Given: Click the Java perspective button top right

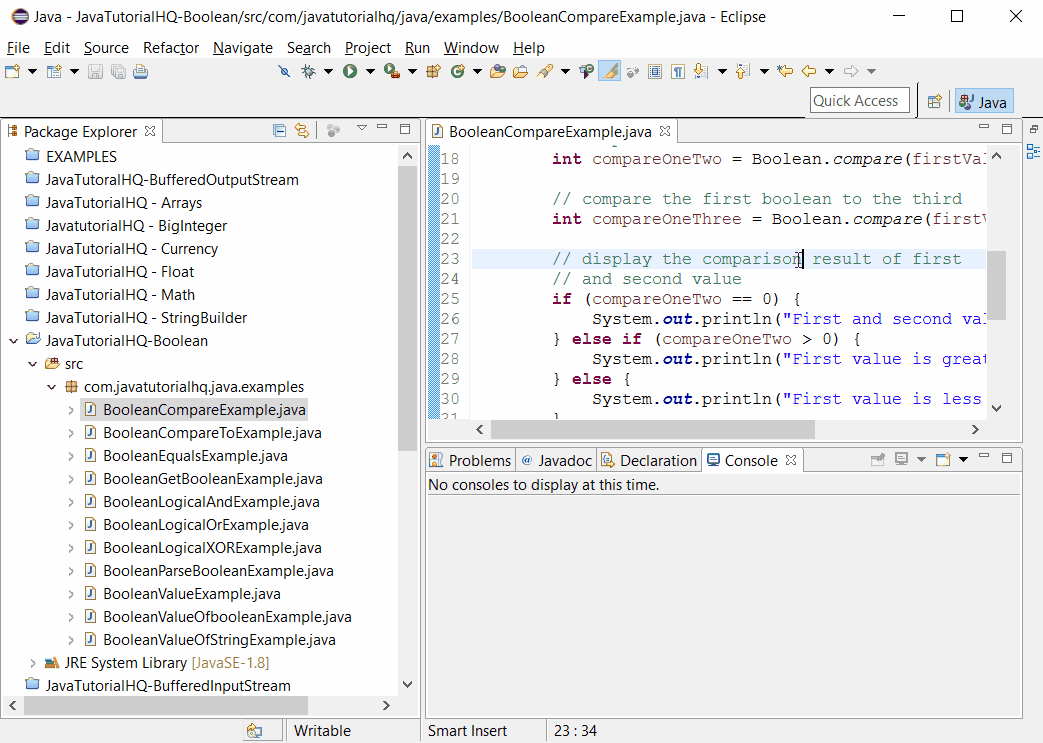Looking at the screenshot, I should (983, 101).
